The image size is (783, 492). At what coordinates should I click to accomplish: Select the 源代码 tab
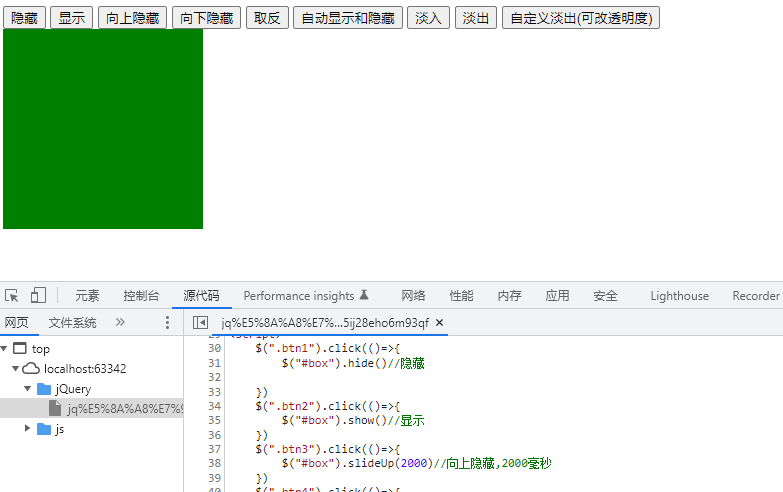(201, 296)
